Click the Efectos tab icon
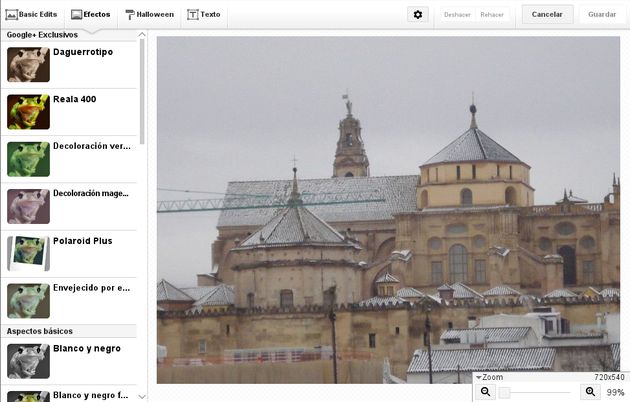Screen dimensions: 630x402 (x=76, y=15)
